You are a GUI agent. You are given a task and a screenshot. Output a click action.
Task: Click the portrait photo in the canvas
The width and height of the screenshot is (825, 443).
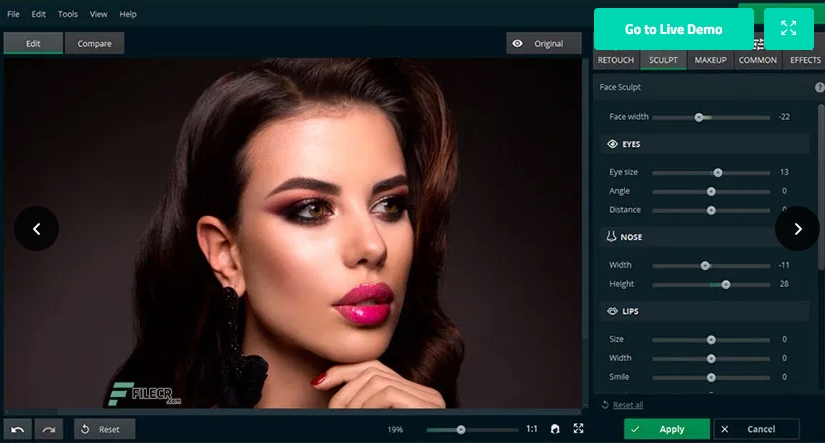tap(292, 233)
